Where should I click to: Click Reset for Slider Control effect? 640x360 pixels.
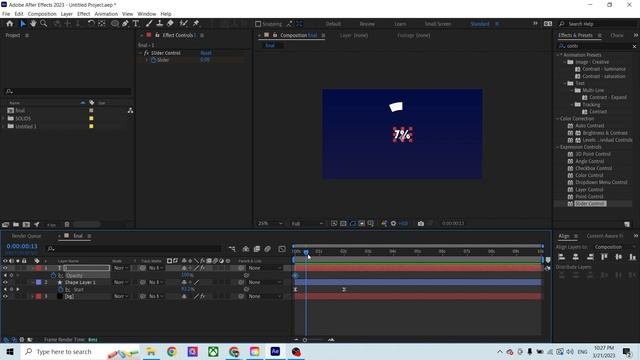click(206, 53)
